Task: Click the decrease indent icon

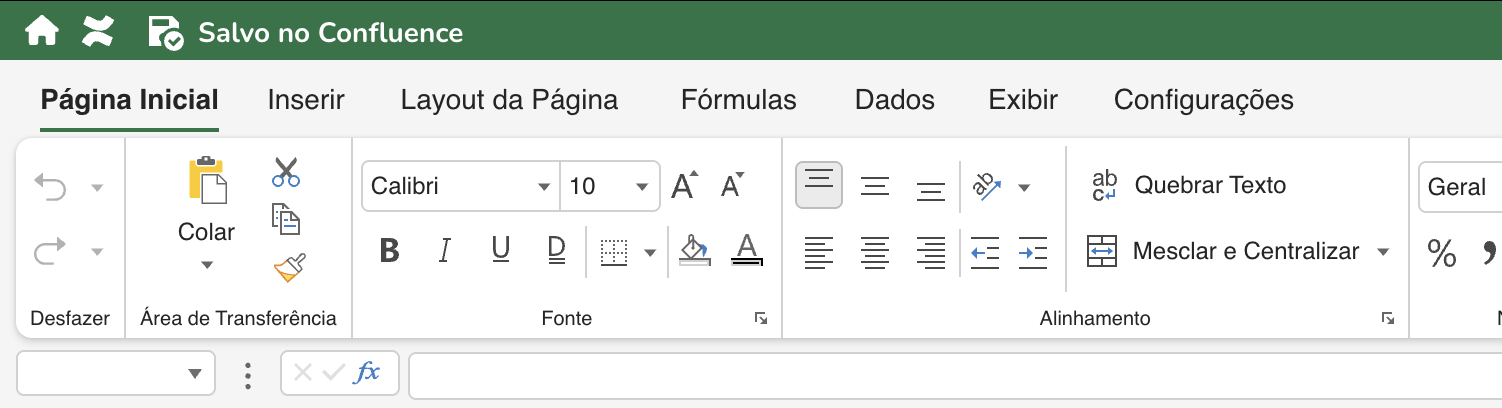Action: (x=985, y=253)
